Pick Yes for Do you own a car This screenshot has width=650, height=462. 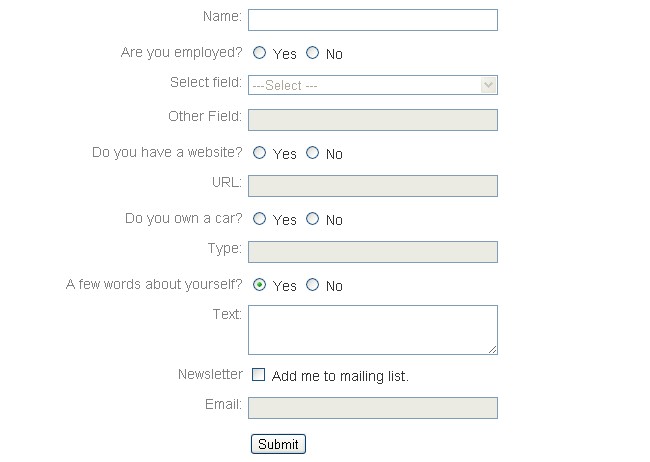pyautogui.click(x=260, y=219)
